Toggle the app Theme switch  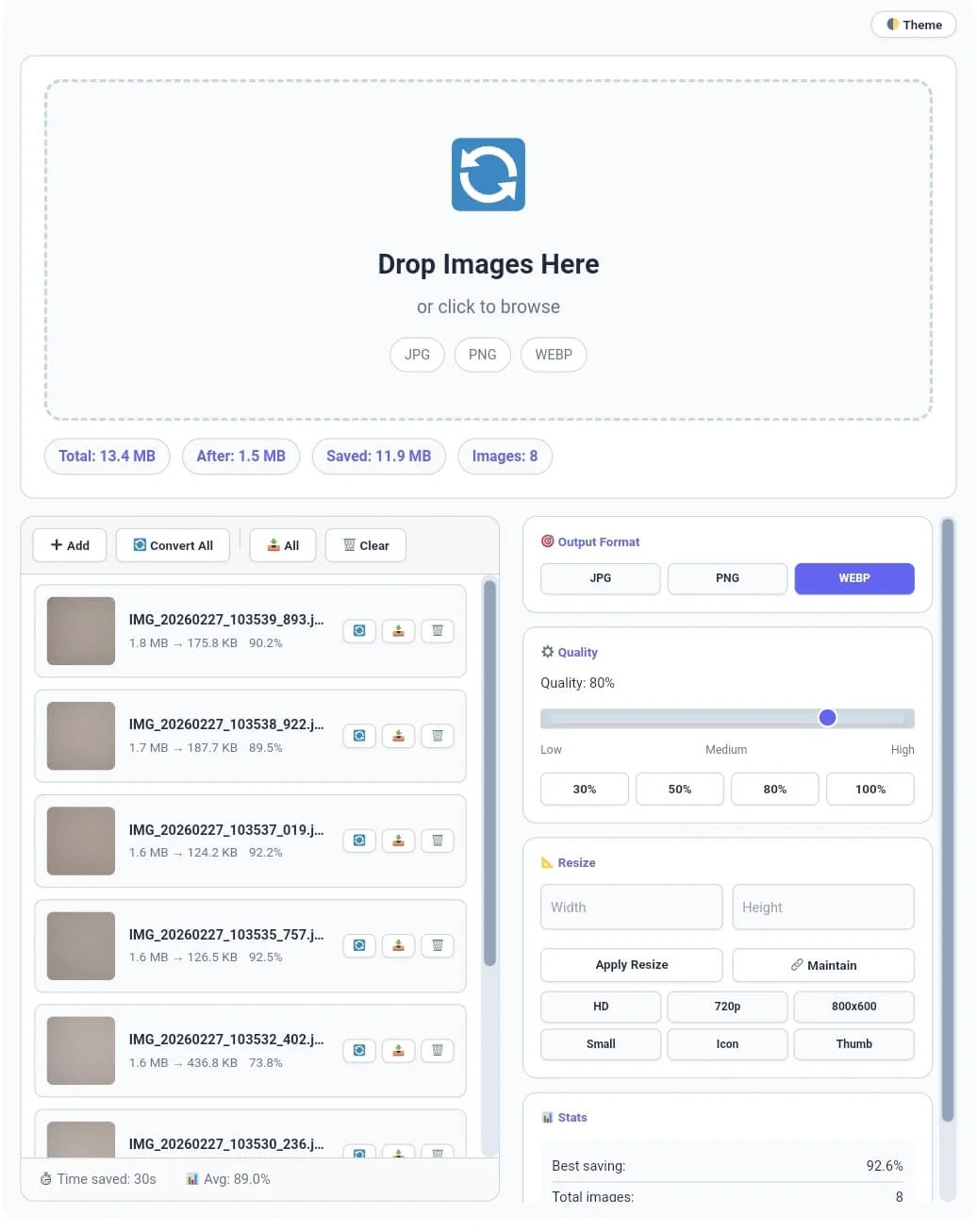[912, 25]
